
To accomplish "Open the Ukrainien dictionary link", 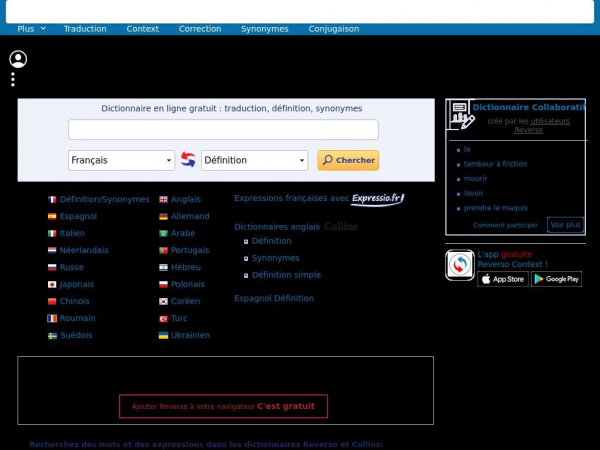I will 191,335.
